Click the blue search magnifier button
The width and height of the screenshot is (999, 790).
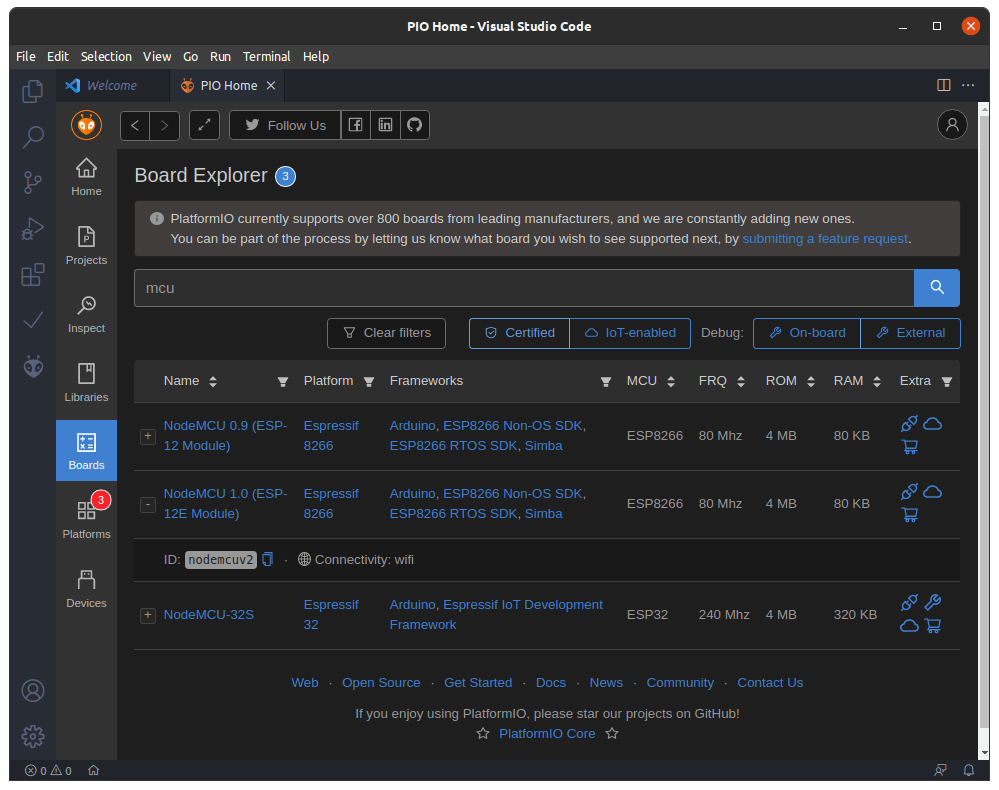[937, 288]
